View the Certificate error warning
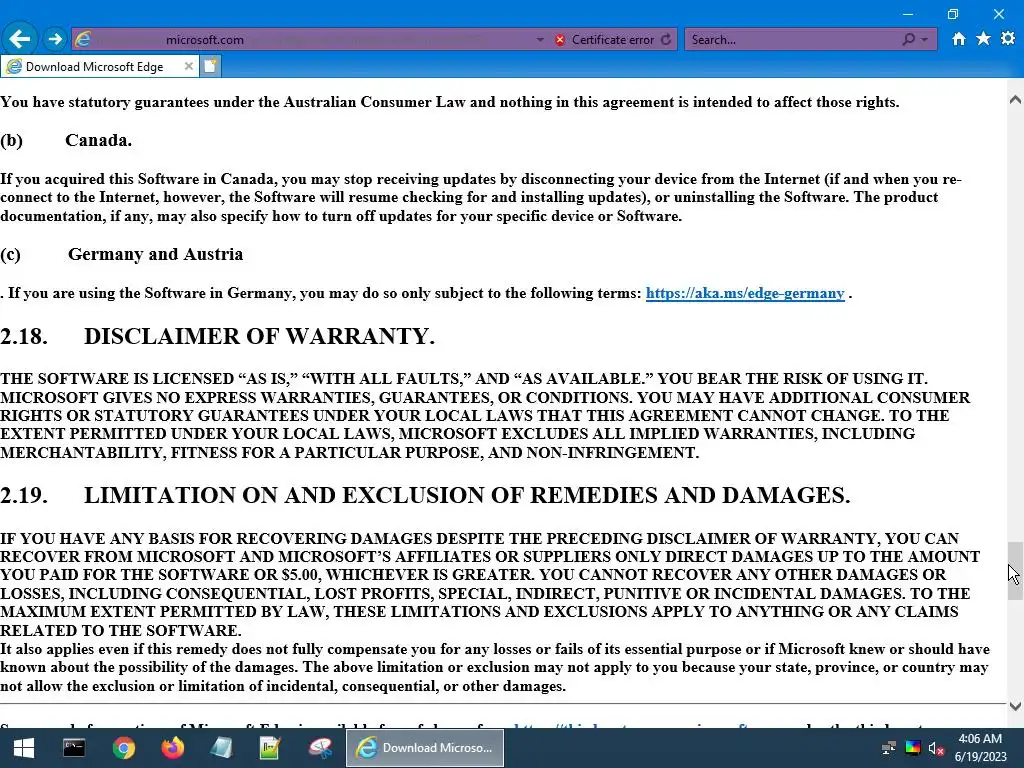Viewport: 1024px width, 768px height. coord(605,40)
